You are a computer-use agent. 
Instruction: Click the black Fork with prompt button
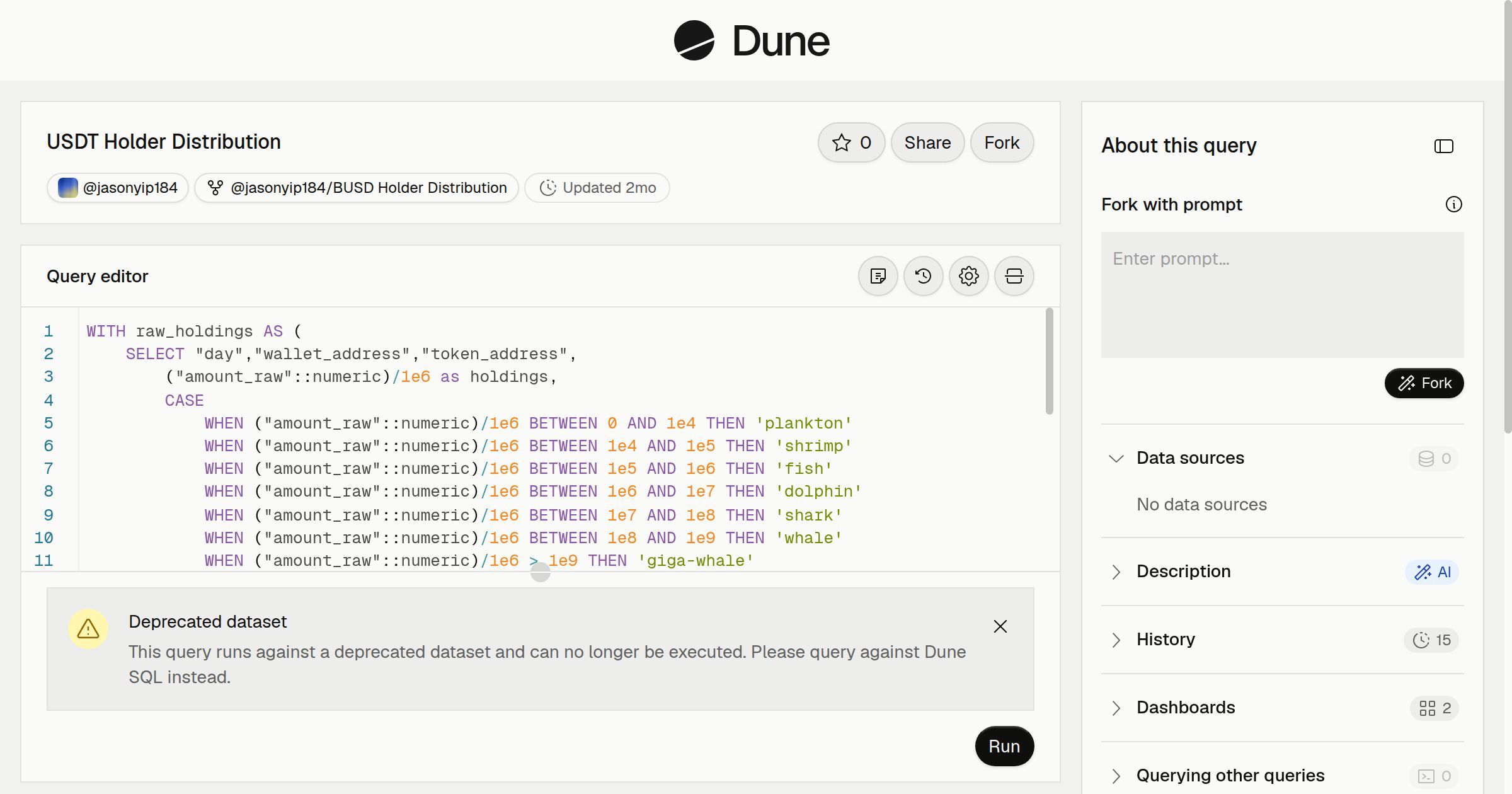click(x=1424, y=383)
